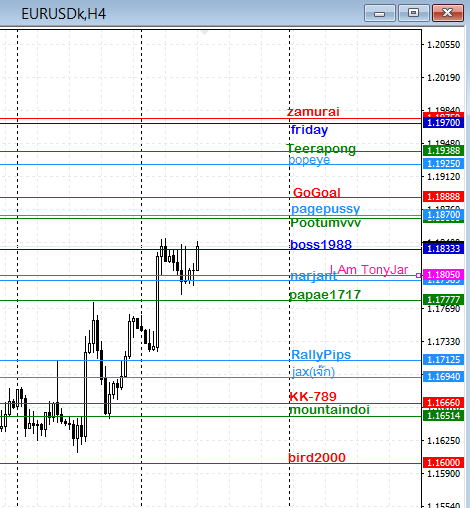Click the KK-789 text label
Screen dimensions: 470x508
coord(313,397)
